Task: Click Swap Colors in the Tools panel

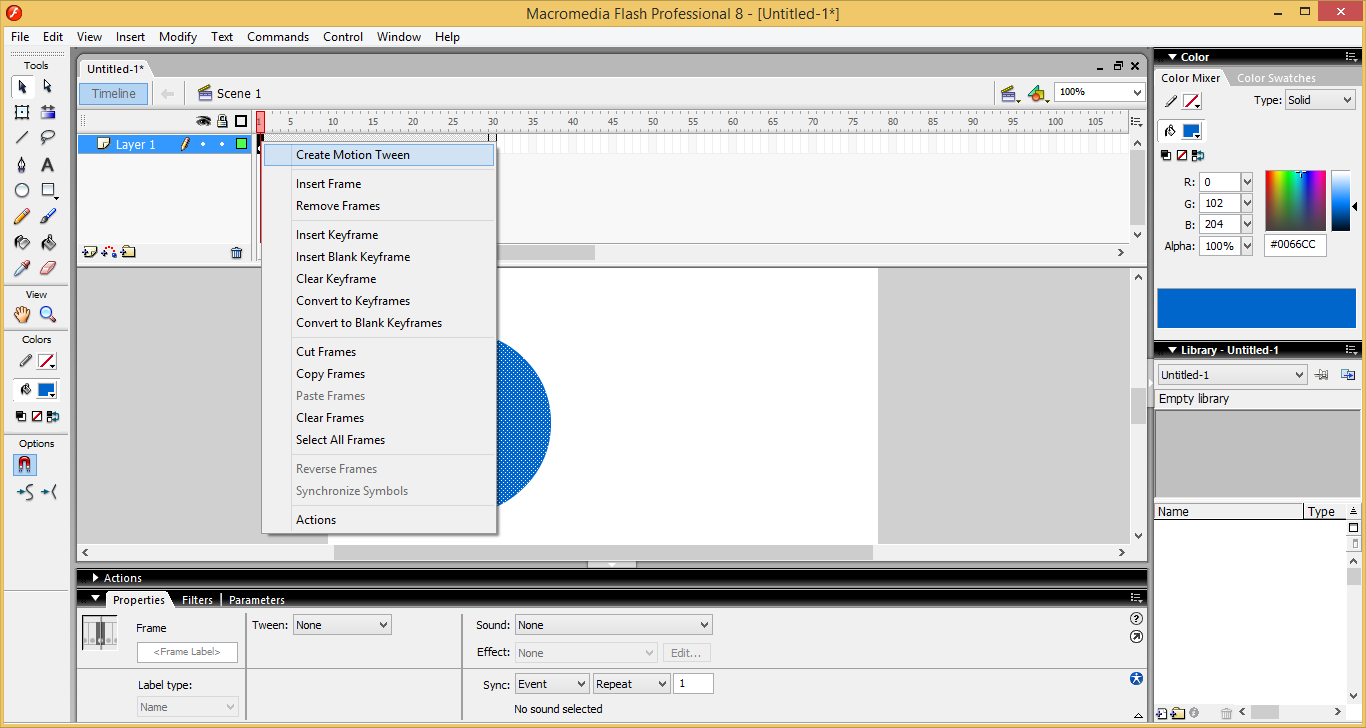Action: 53,416
